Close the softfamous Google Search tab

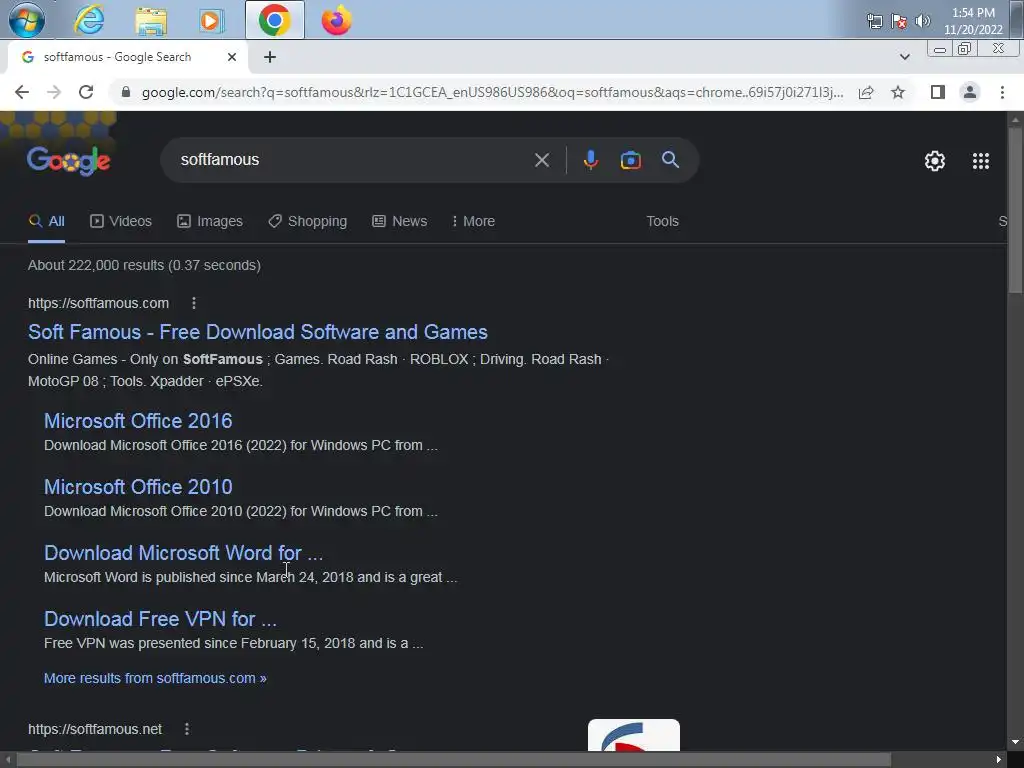[232, 57]
